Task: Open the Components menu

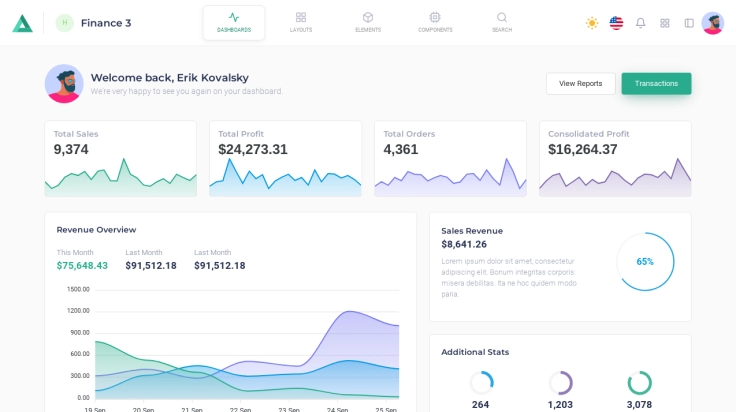Action: click(x=435, y=22)
